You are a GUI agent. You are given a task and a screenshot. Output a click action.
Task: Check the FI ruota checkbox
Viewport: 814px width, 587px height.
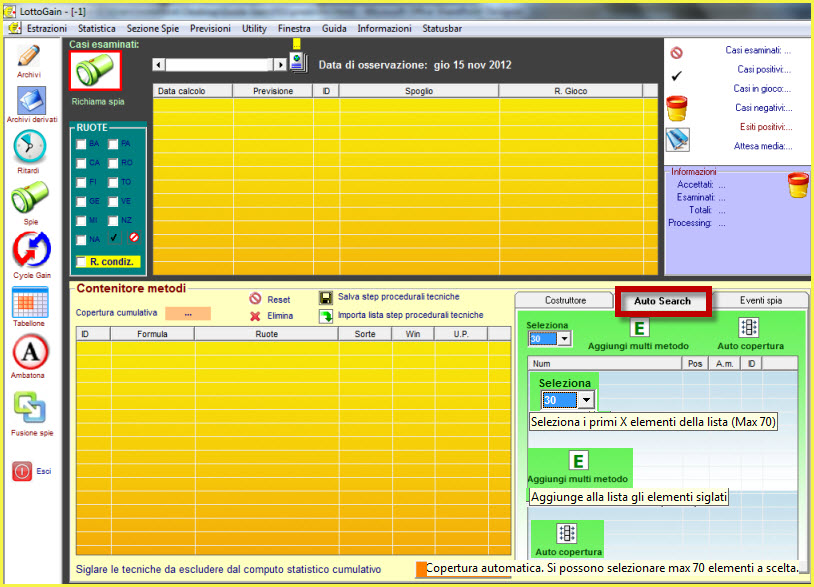click(81, 183)
